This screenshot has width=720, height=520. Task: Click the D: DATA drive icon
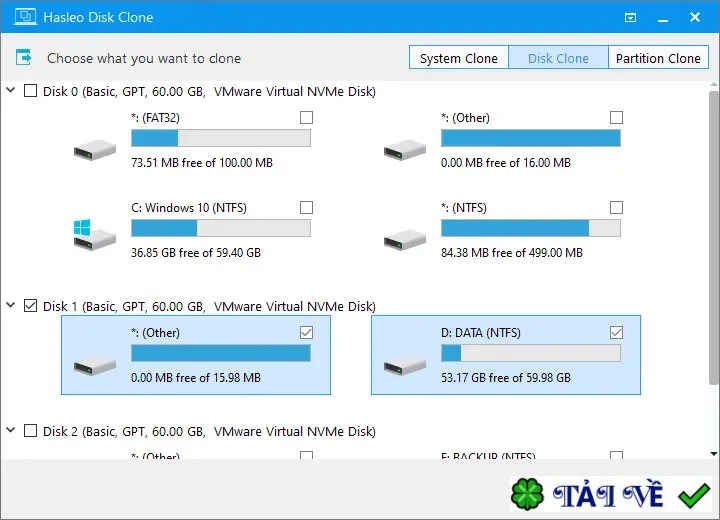click(405, 366)
